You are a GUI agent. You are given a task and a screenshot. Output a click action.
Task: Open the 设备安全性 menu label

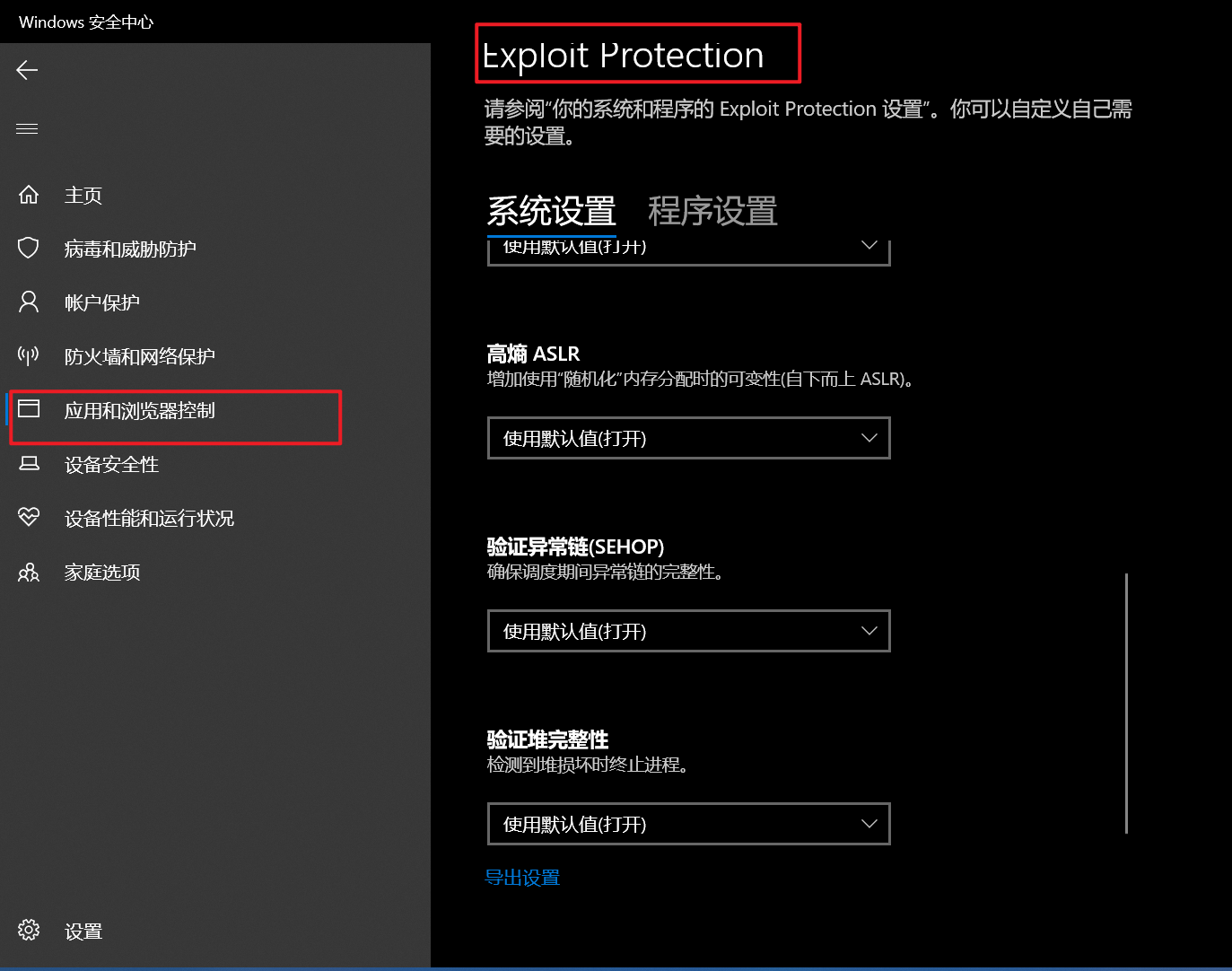[x=111, y=464]
